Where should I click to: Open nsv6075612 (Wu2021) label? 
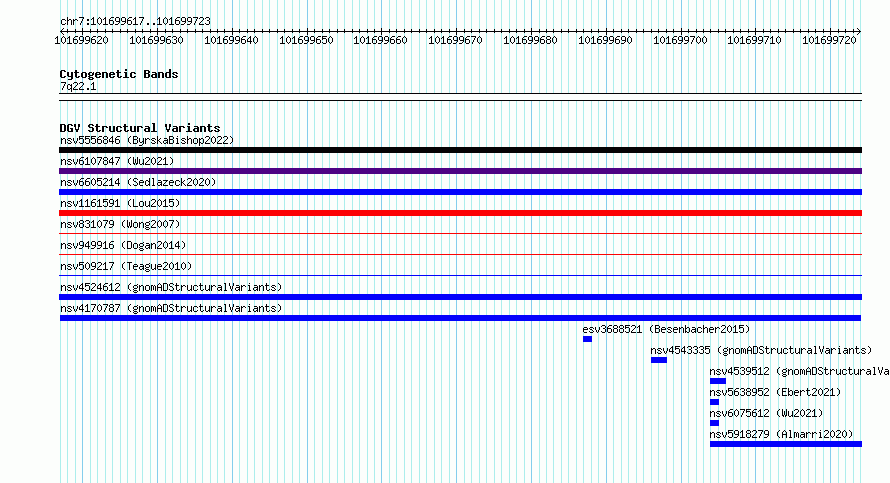tap(766, 413)
